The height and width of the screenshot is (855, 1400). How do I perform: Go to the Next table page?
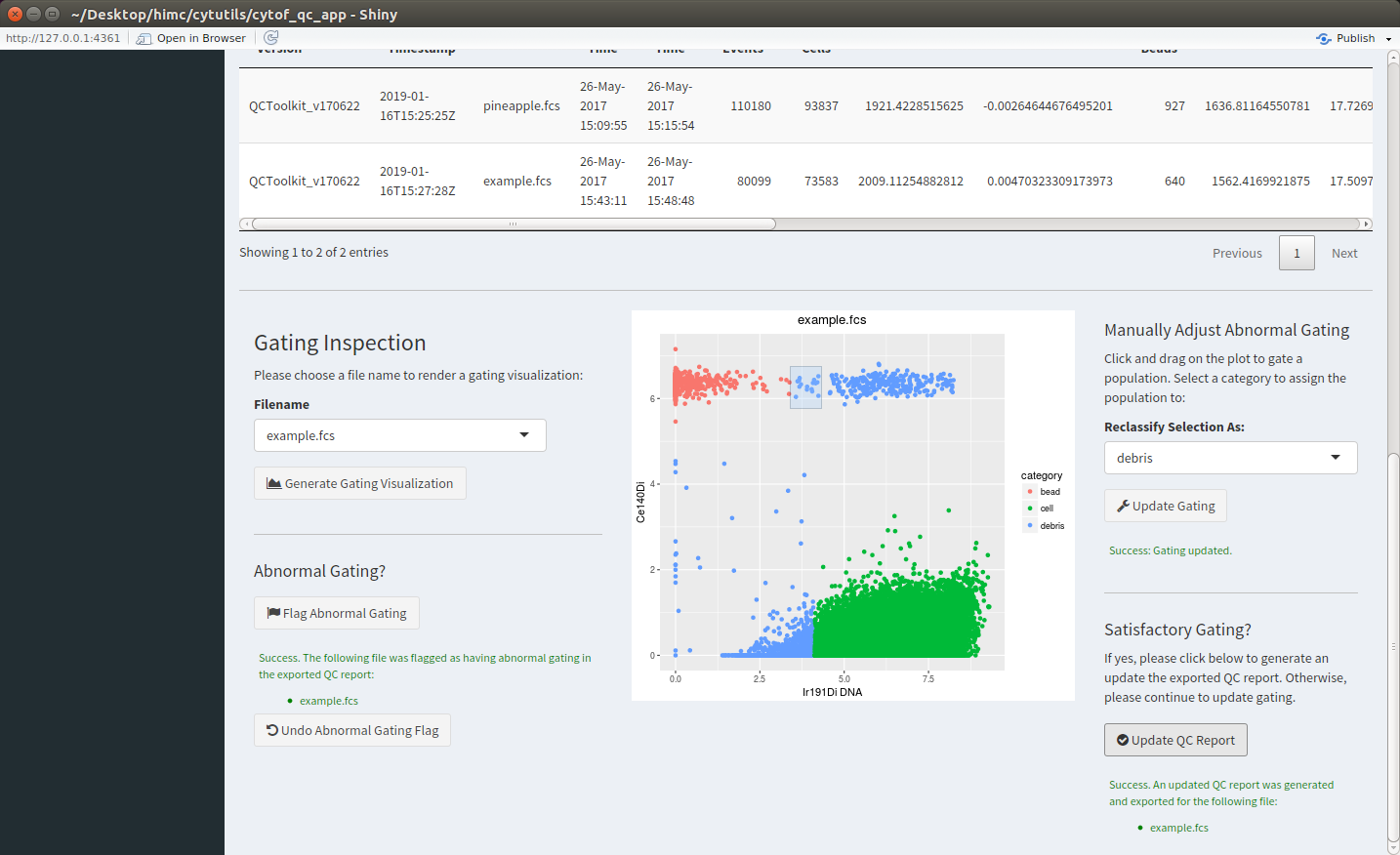[x=1344, y=253]
